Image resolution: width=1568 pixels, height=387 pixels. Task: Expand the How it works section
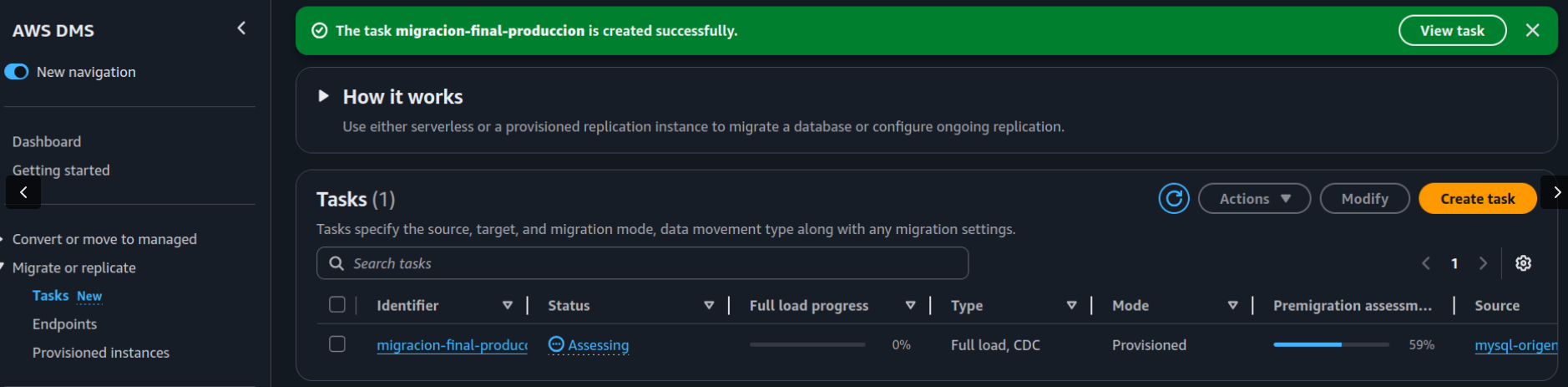[x=324, y=96]
